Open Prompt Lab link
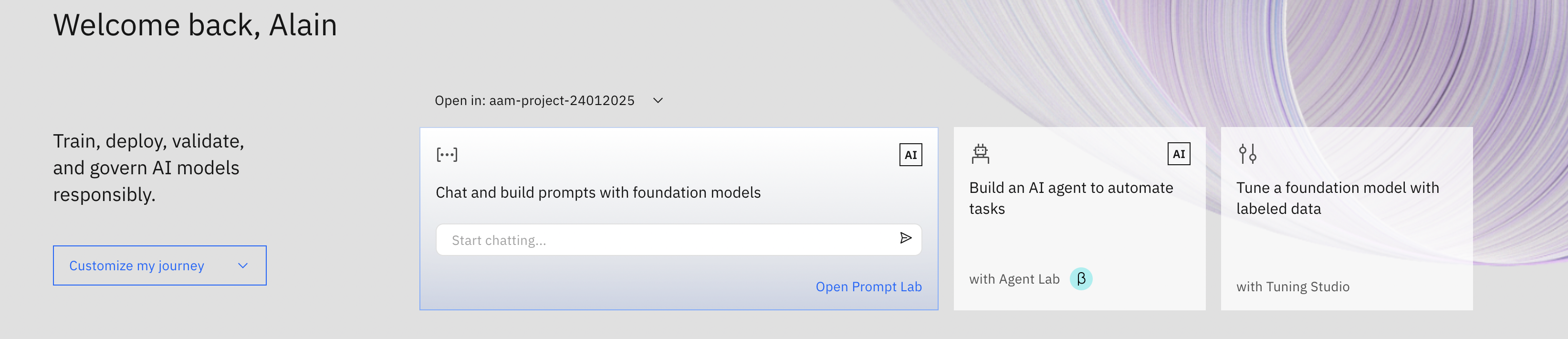Viewport: 1568px width, 339px height. (868, 286)
